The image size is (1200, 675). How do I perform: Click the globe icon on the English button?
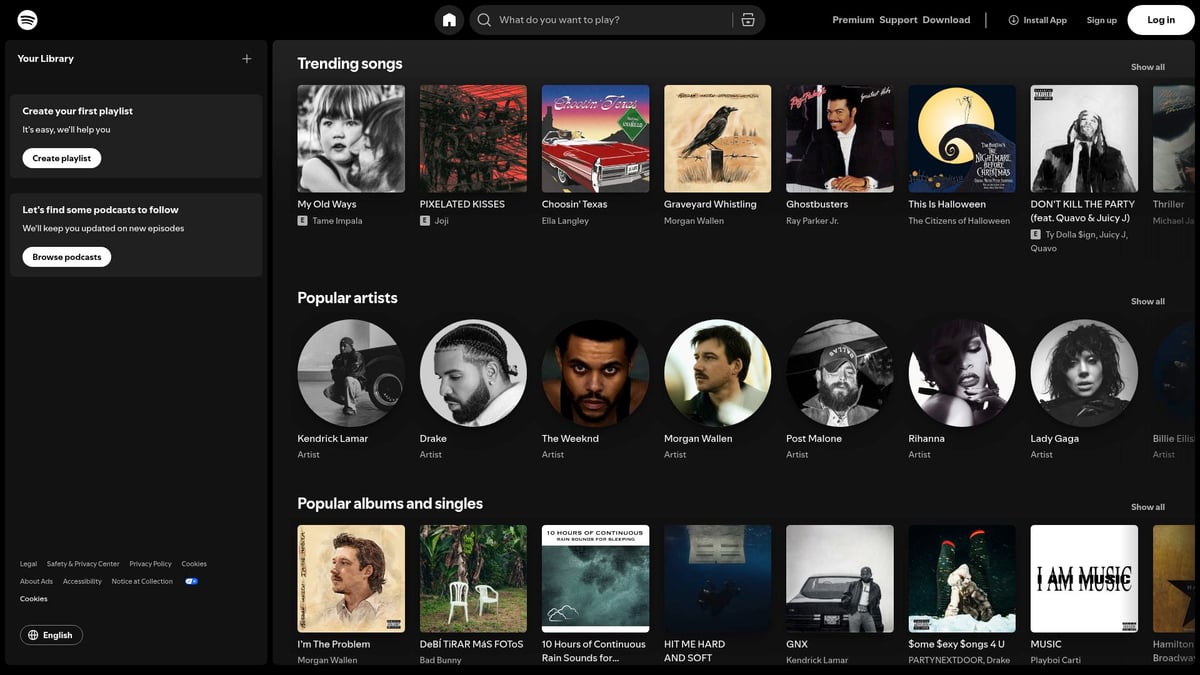33,634
